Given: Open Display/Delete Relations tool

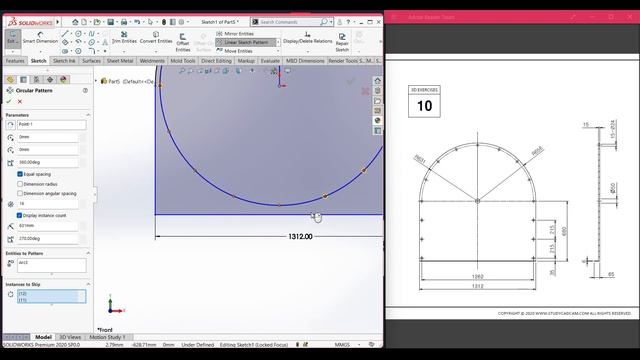Looking at the screenshot, I should [307, 38].
